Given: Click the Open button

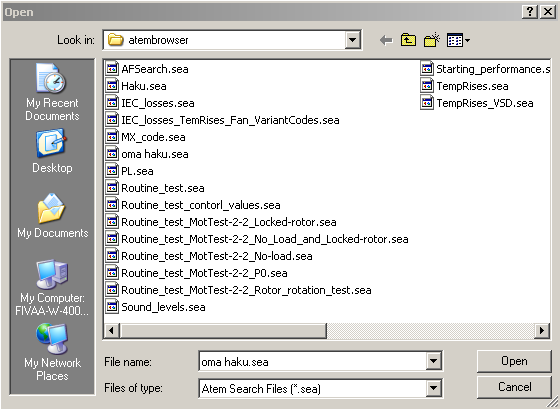Looking at the screenshot, I should pyautogui.click(x=514, y=361).
